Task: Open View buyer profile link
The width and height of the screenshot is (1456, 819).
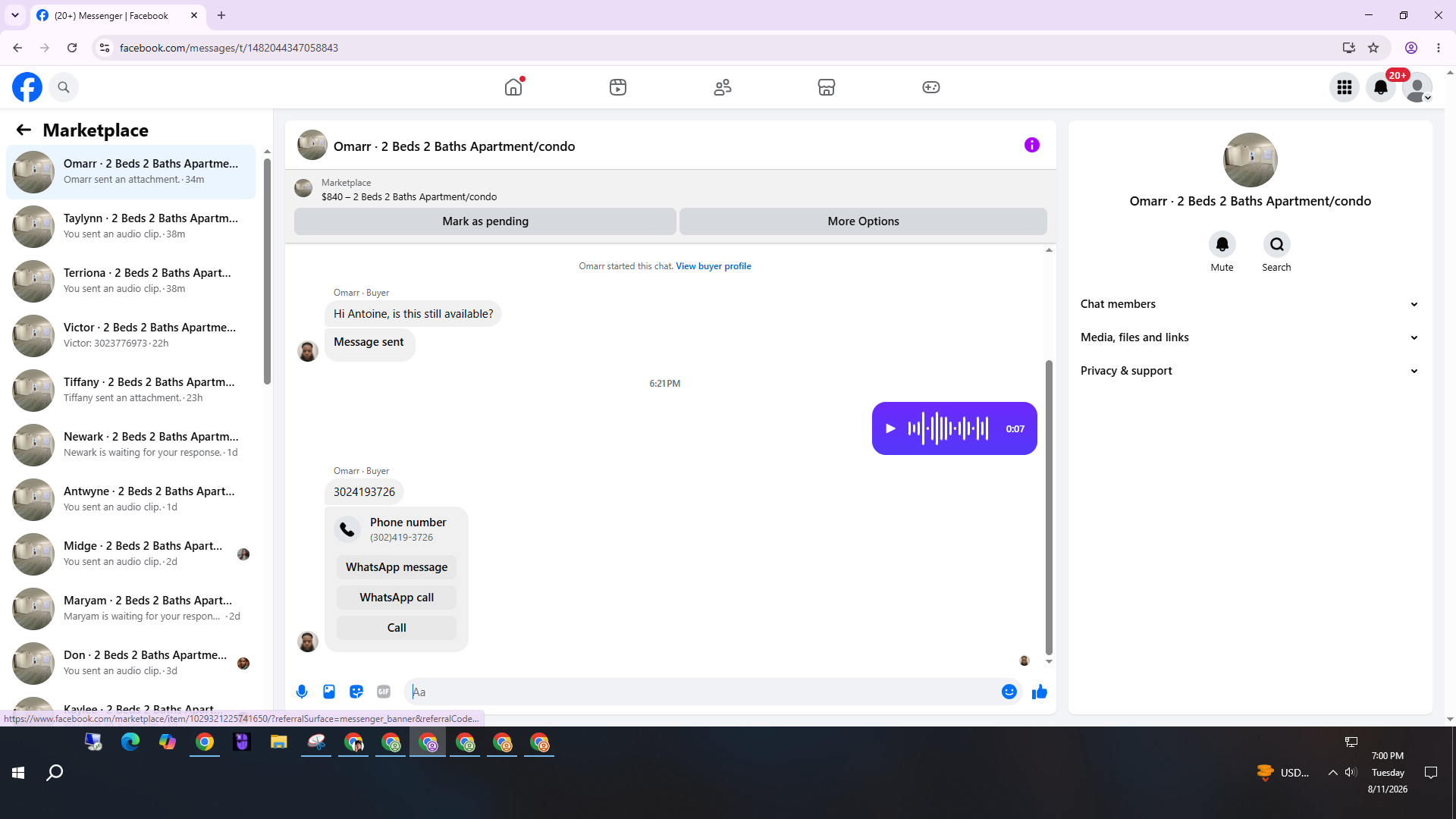Action: (714, 266)
